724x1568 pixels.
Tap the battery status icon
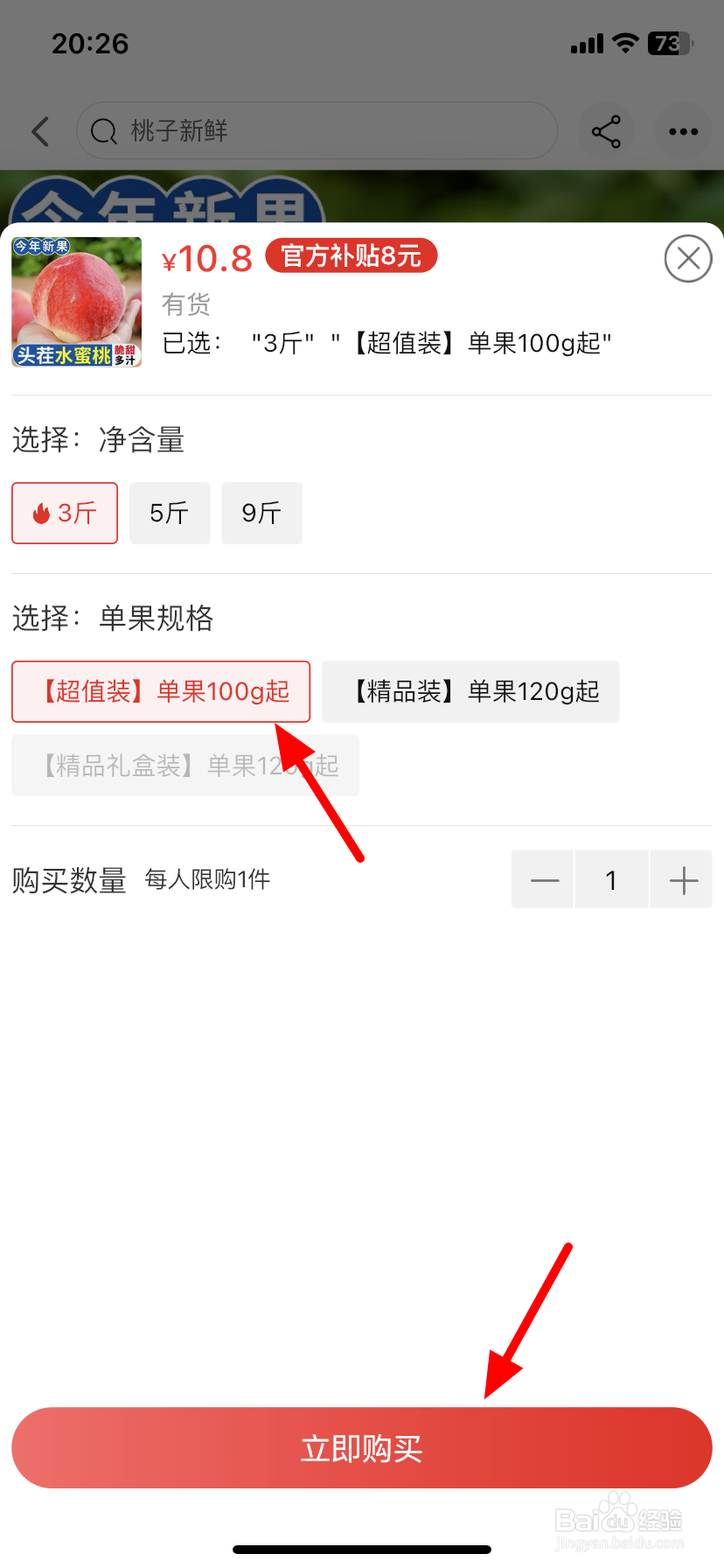[670, 43]
